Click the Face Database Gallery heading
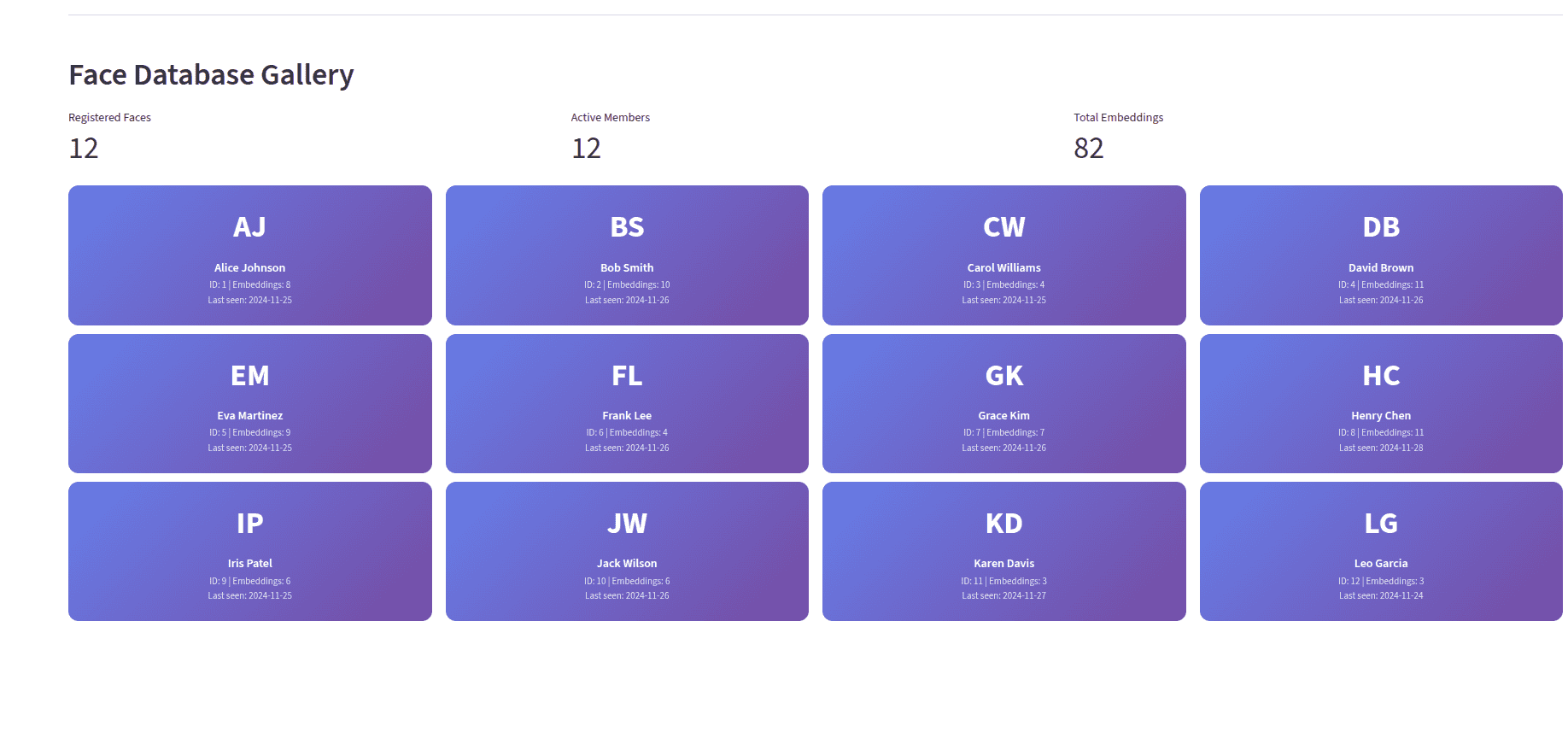The width and height of the screenshot is (1568, 750). click(211, 75)
